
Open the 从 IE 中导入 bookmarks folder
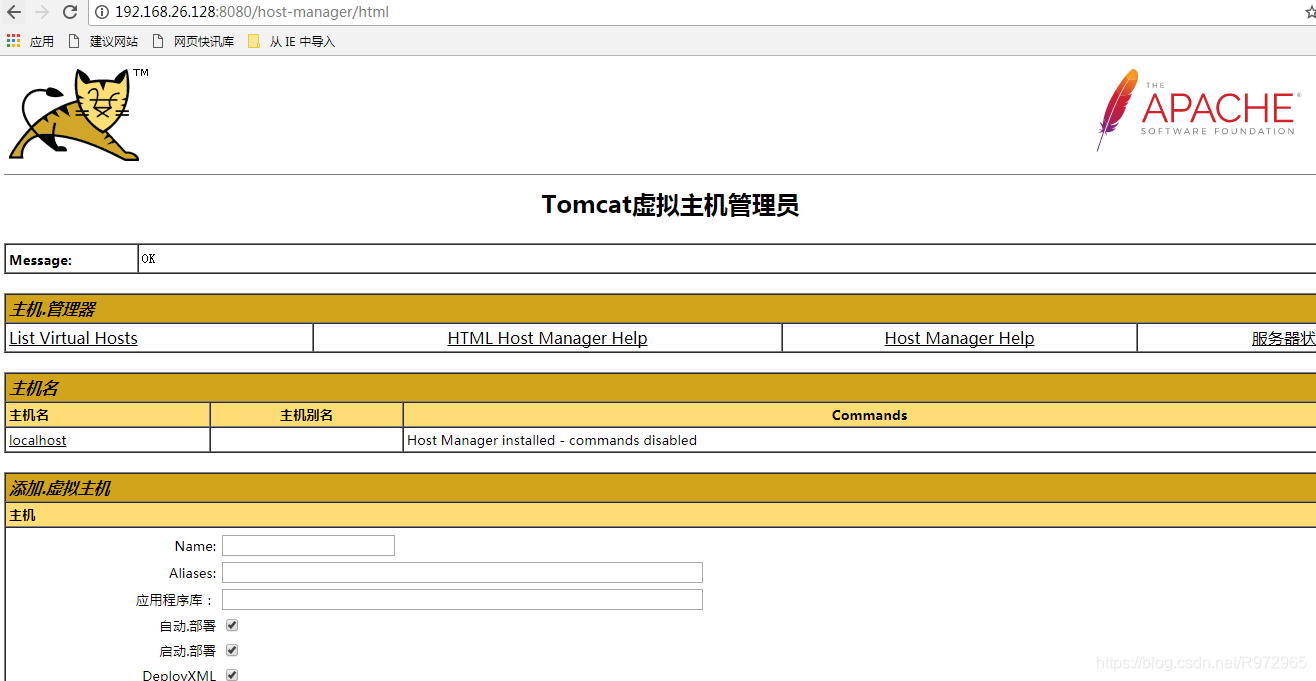[292, 41]
